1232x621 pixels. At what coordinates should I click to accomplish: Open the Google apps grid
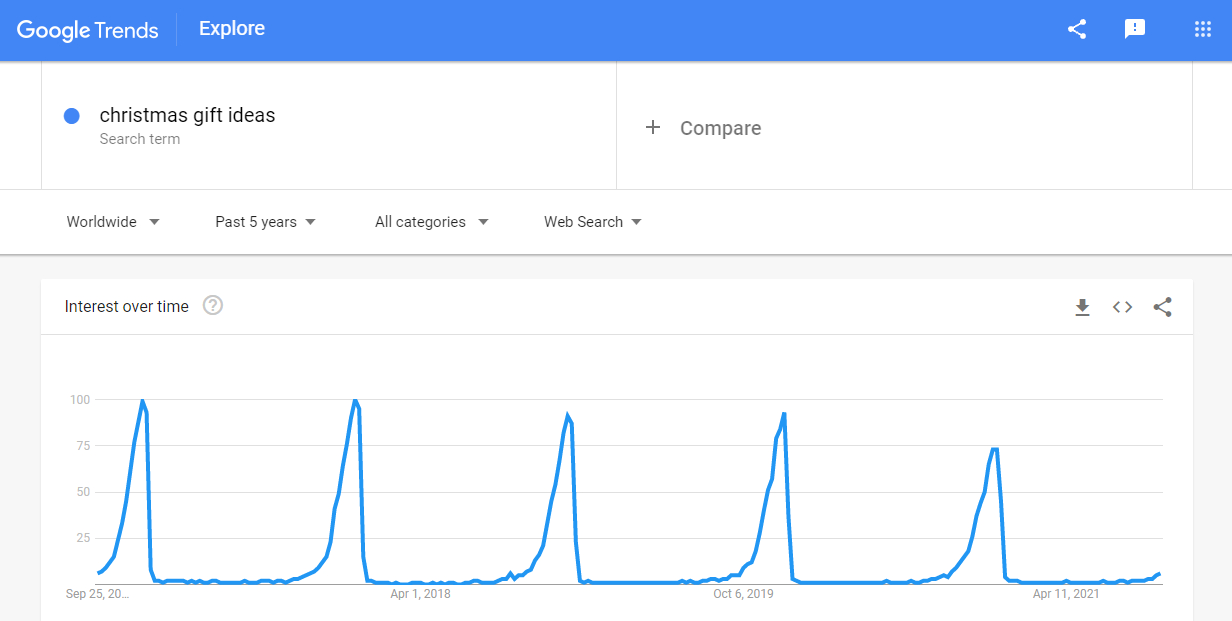[x=1203, y=29]
